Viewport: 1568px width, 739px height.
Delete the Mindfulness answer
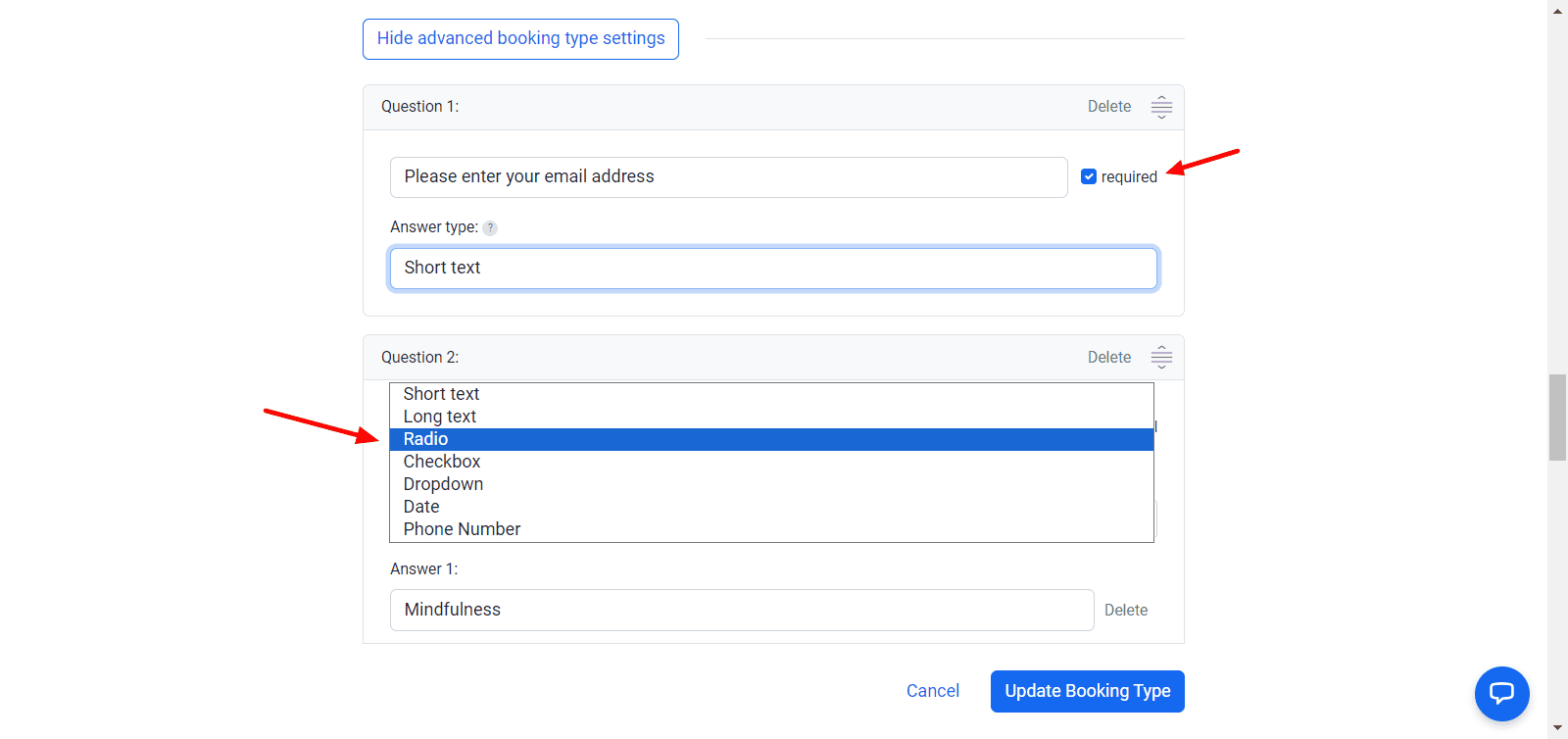[1125, 611]
